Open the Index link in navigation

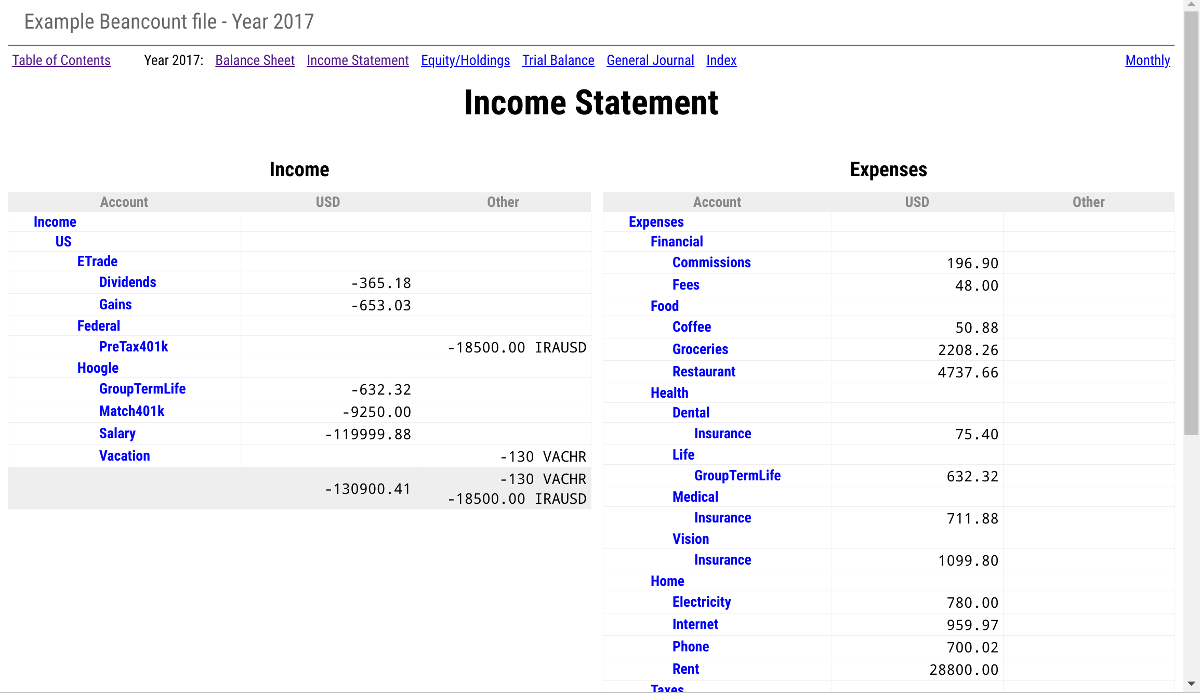click(x=721, y=60)
